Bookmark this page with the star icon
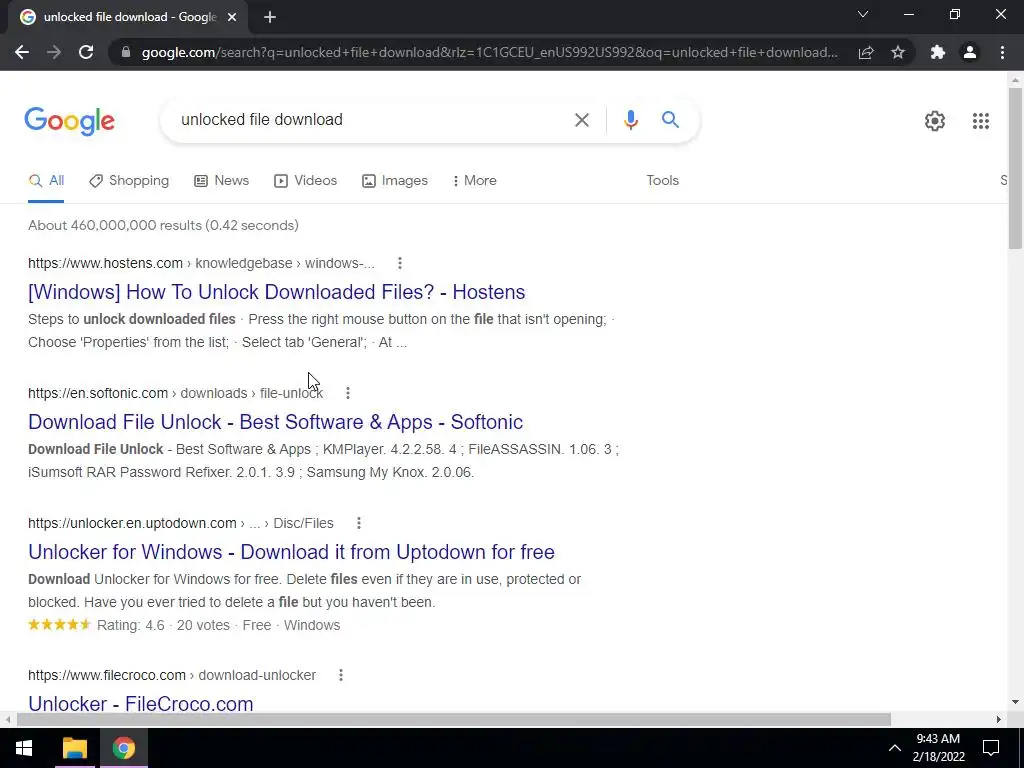 (x=898, y=52)
